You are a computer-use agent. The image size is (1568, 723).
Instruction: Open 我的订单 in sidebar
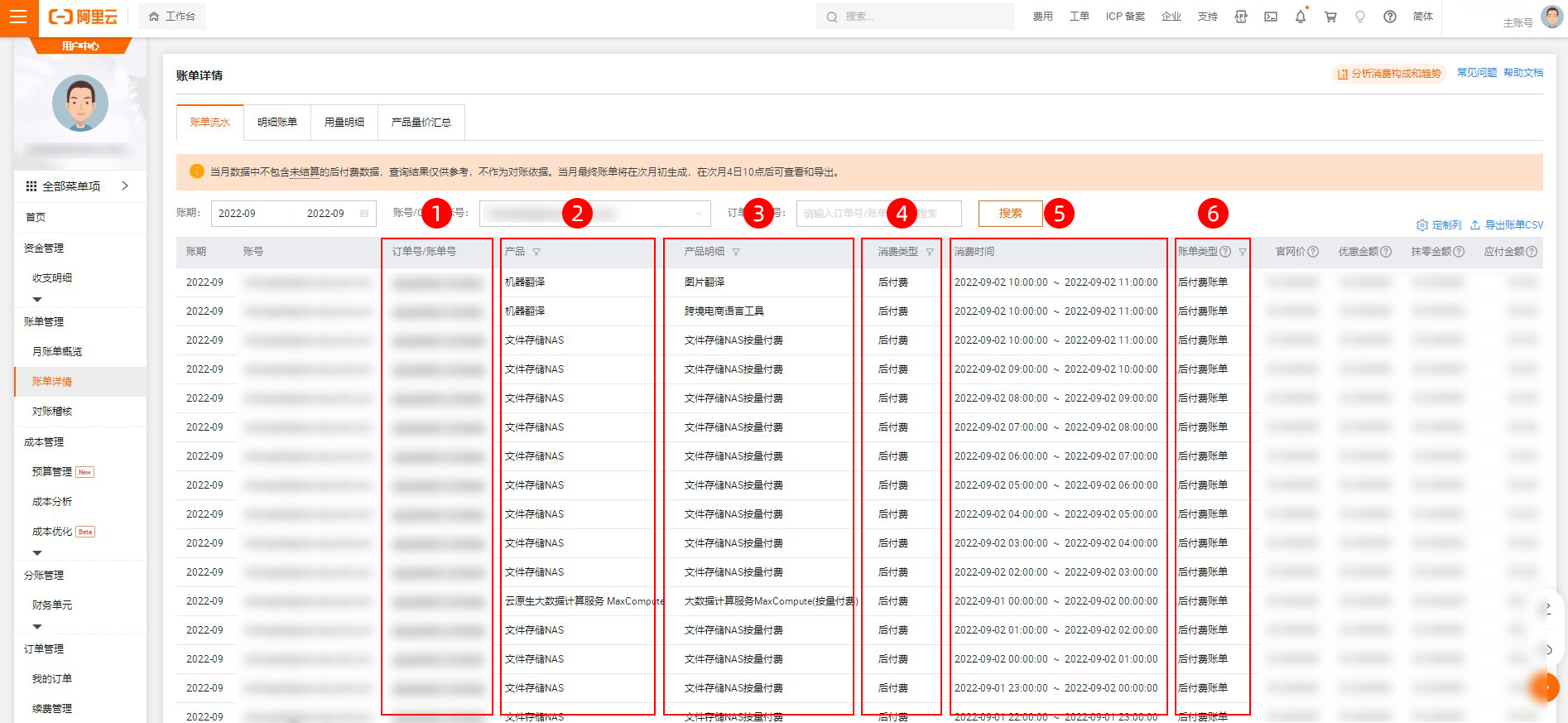point(52,679)
